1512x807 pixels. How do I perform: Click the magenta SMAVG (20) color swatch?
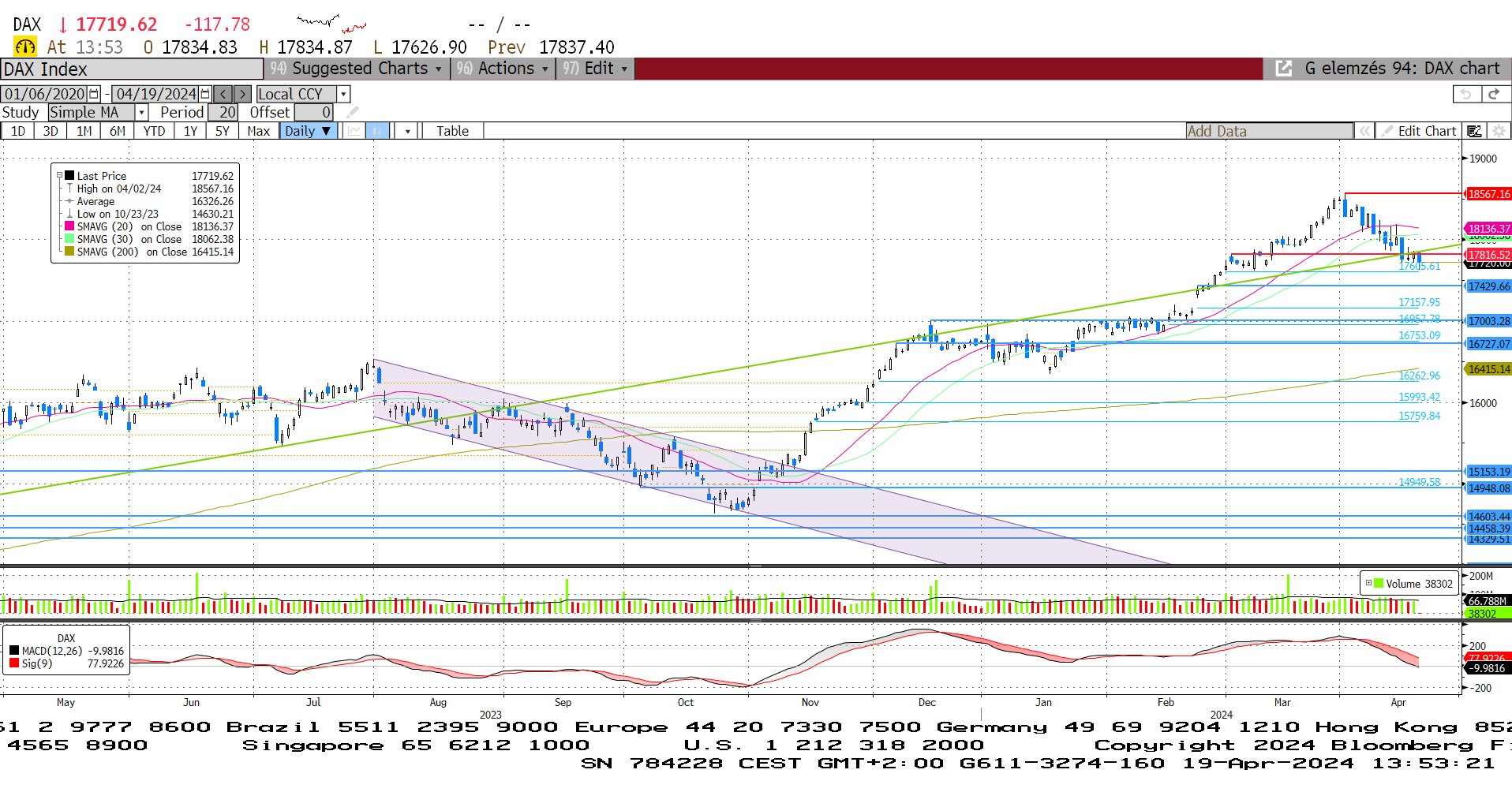[69, 226]
